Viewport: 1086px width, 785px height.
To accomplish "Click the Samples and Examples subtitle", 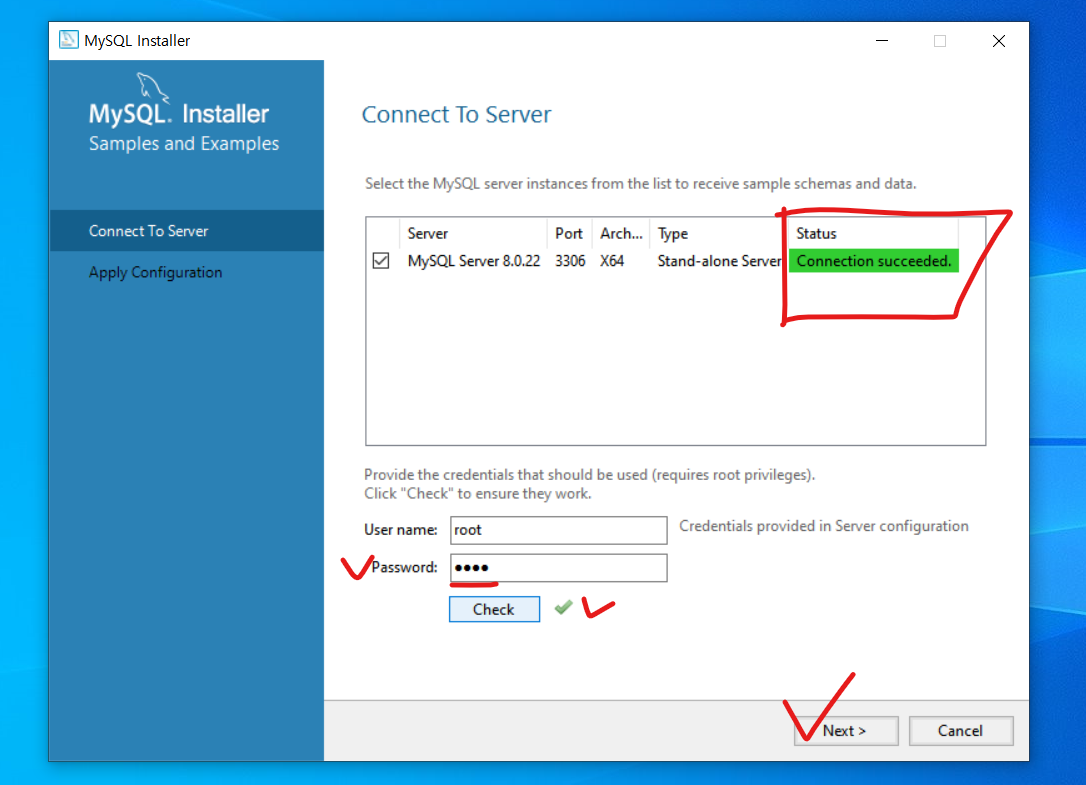I will pos(184,143).
